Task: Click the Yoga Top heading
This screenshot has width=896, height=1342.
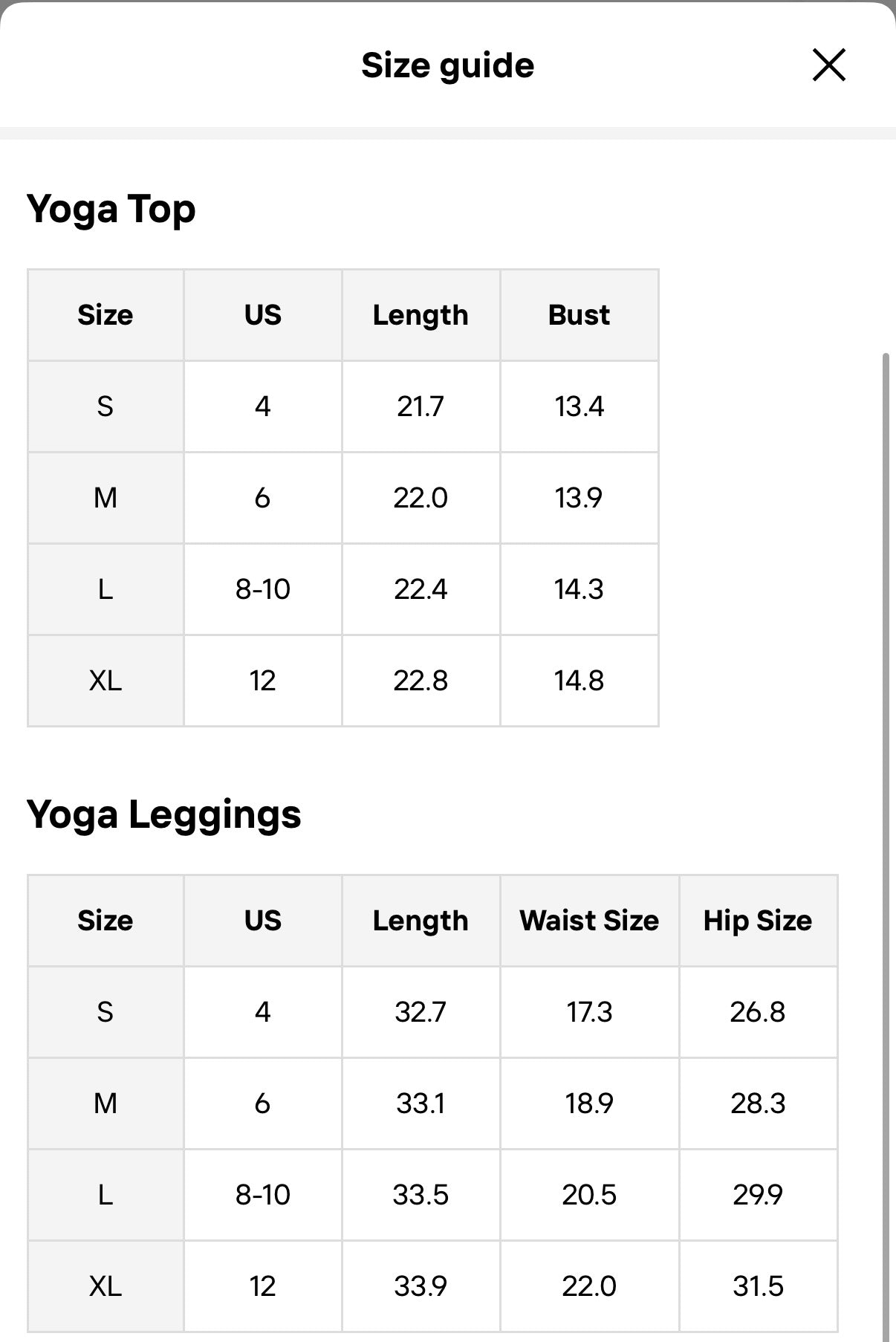Action: (111, 209)
